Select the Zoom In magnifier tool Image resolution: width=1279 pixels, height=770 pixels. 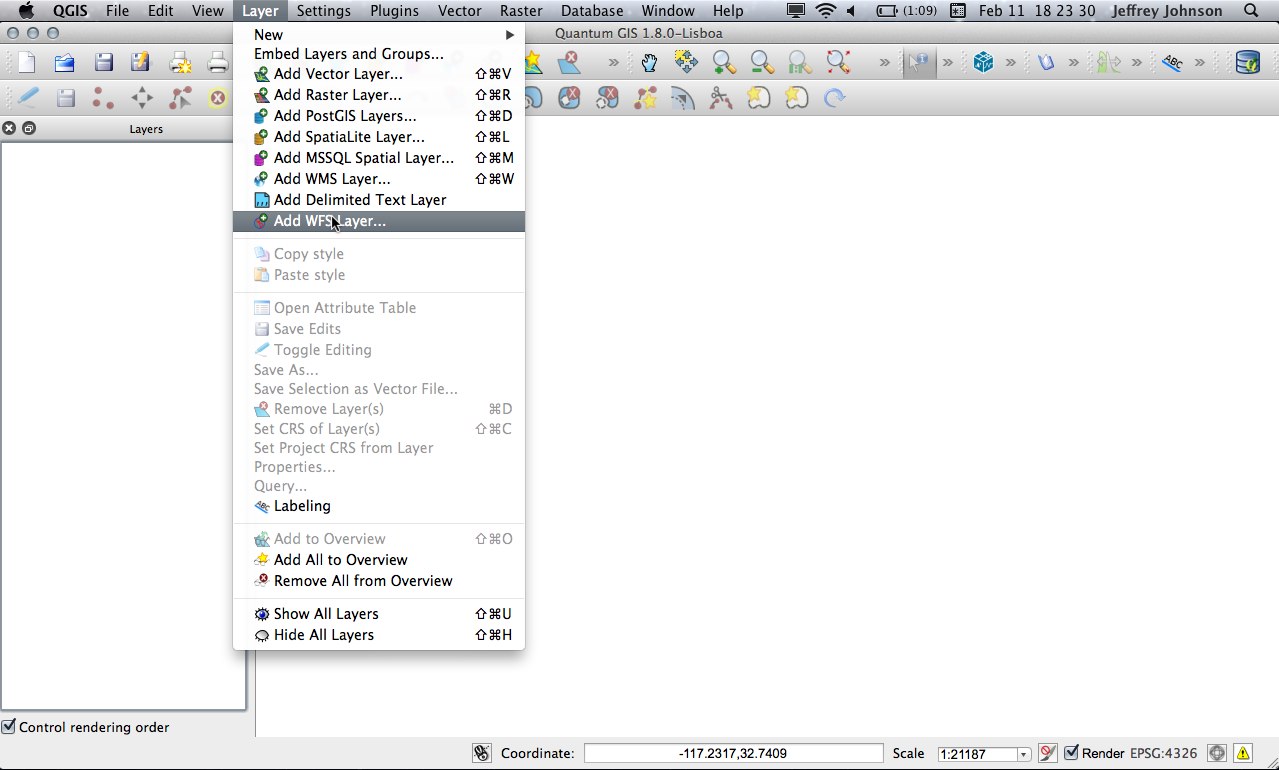coord(724,63)
